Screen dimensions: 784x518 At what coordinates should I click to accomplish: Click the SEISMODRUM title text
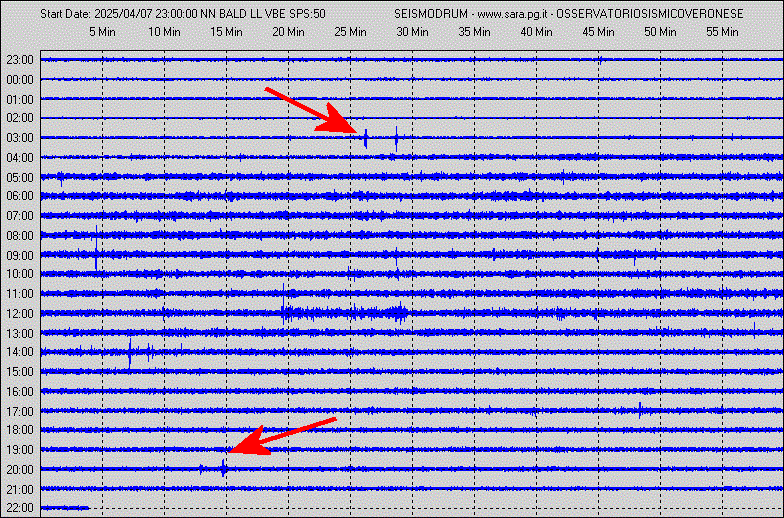tap(430, 14)
